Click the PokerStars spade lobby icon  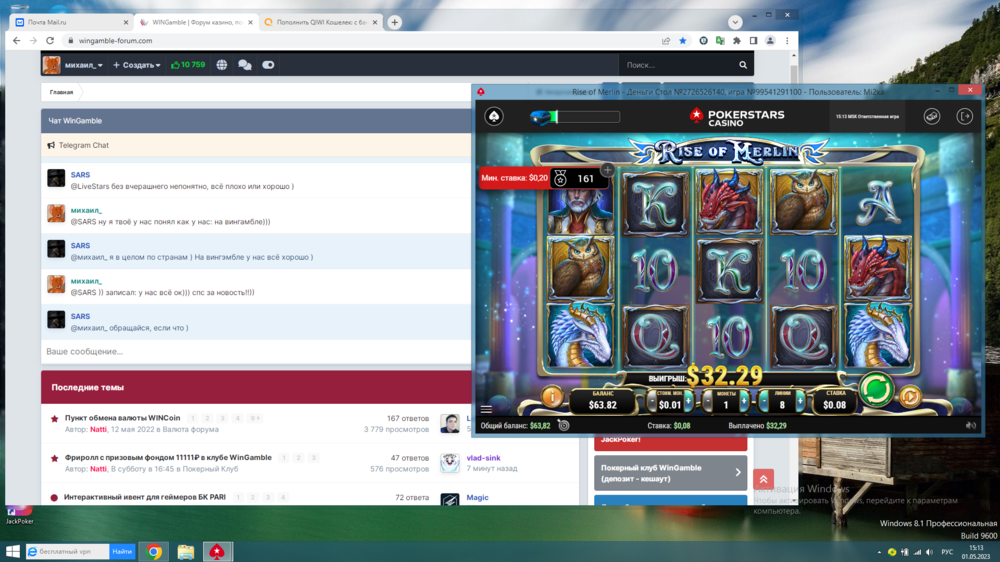494,117
